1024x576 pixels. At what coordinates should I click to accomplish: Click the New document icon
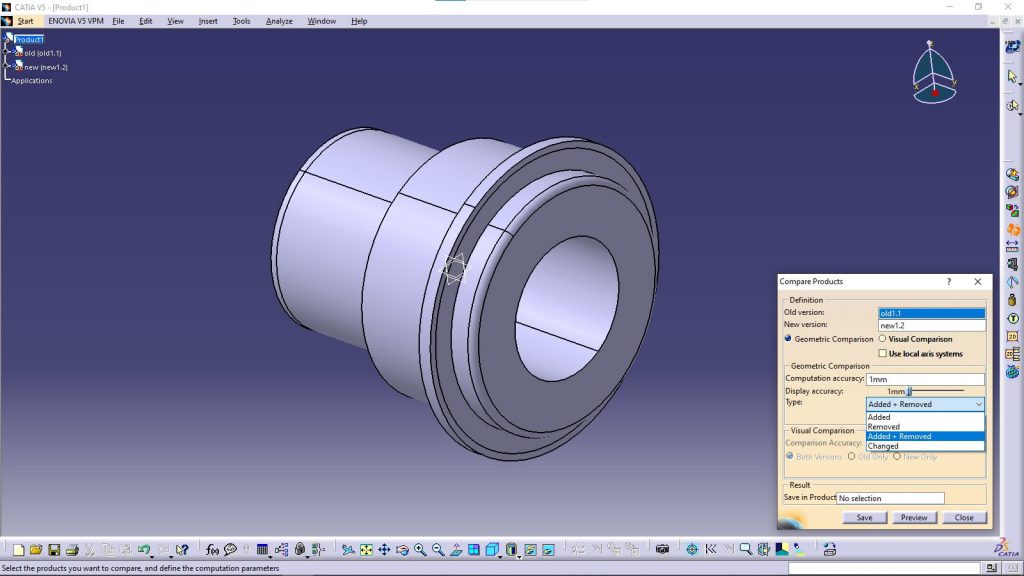[x=18, y=550]
